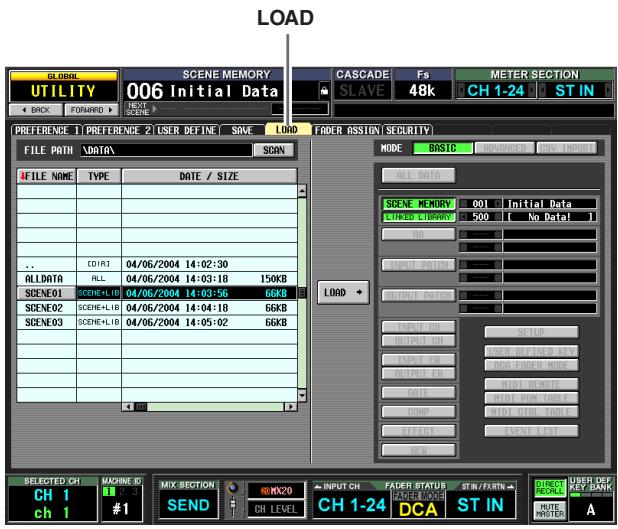Click horizontal scrollbar right arrow
This screenshot has width=618, height=529.
click(x=291, y=406)
